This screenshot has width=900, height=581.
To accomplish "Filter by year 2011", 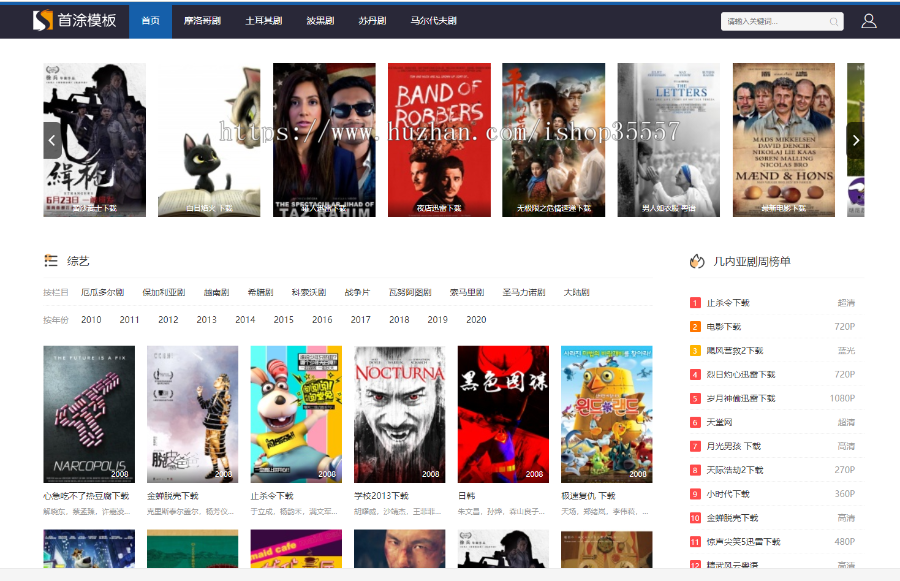I will (x=129, y=320).
